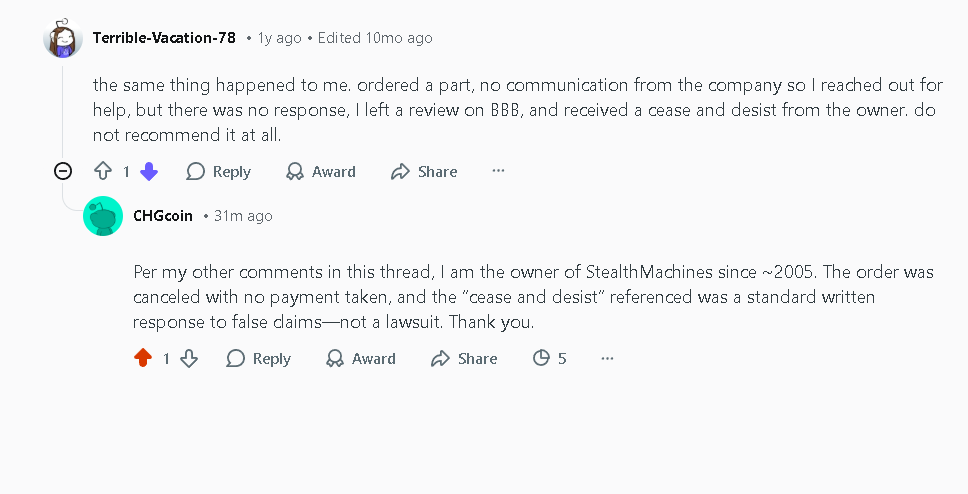This screenshot has width=968, height=494.
Task: Upvote Terrible-Vacation-78's comment
Action: [x=103, y=172]
